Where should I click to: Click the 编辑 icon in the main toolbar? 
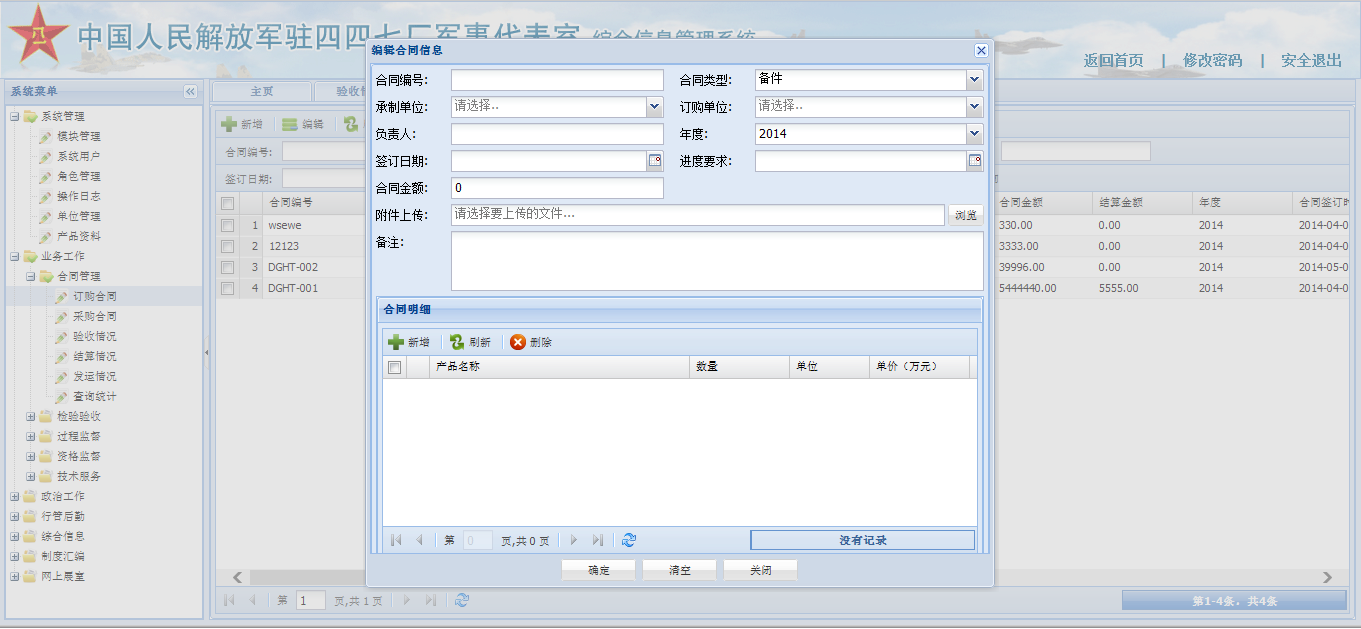(290, 124)
